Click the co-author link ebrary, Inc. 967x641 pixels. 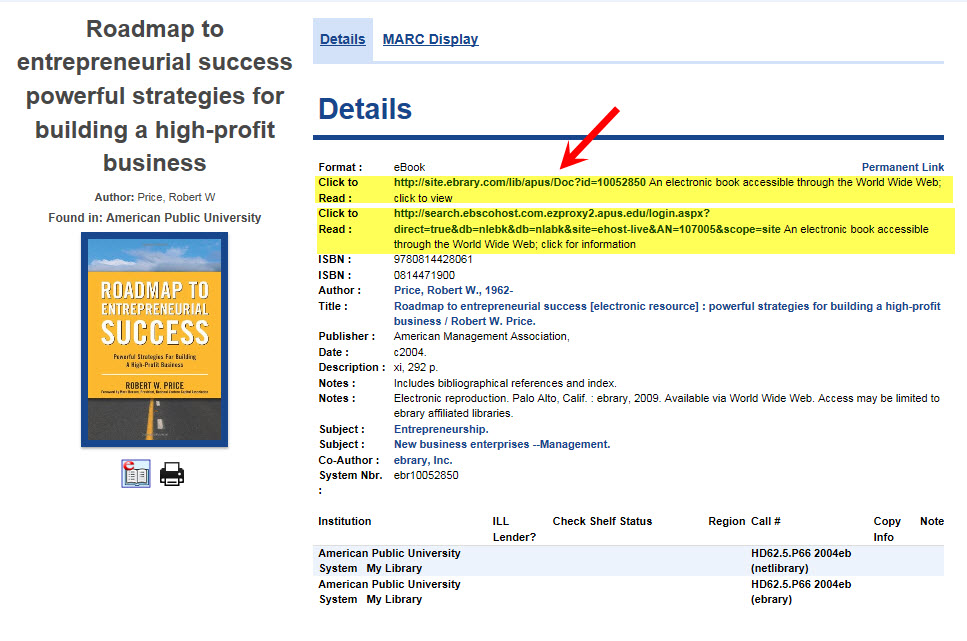click(420, 459)
